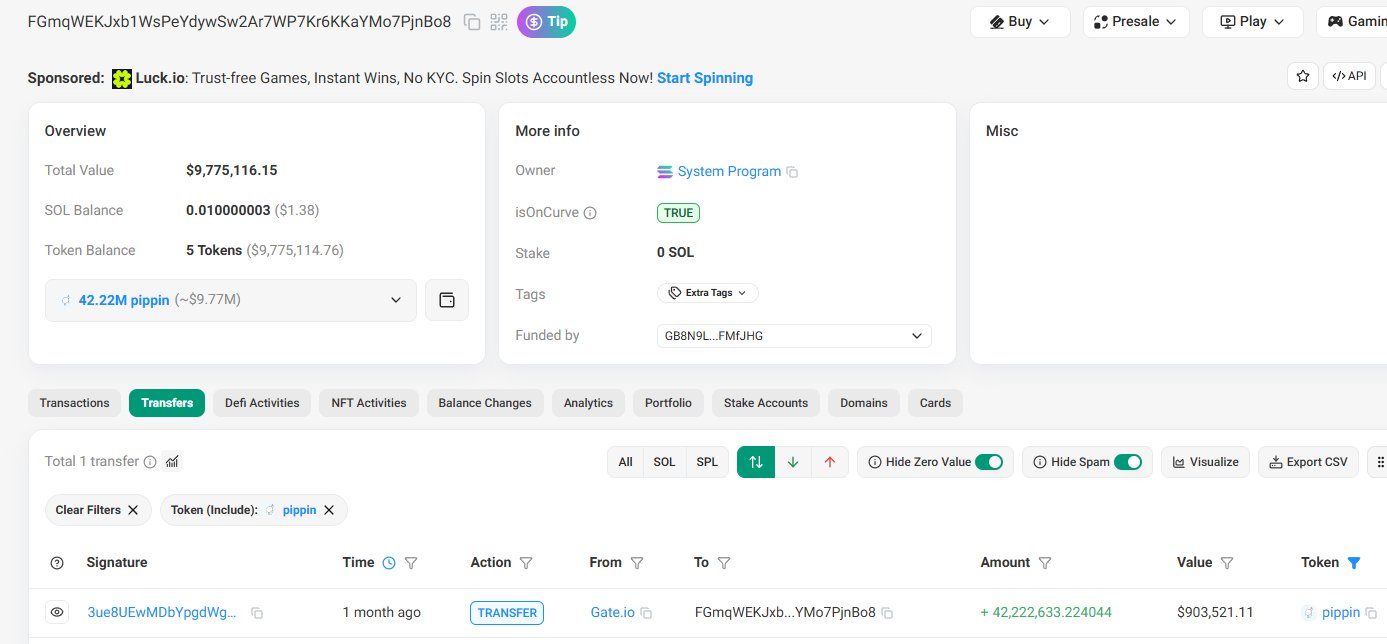
Task: Click the Export CSV button
Action: tap(1308, 462)
